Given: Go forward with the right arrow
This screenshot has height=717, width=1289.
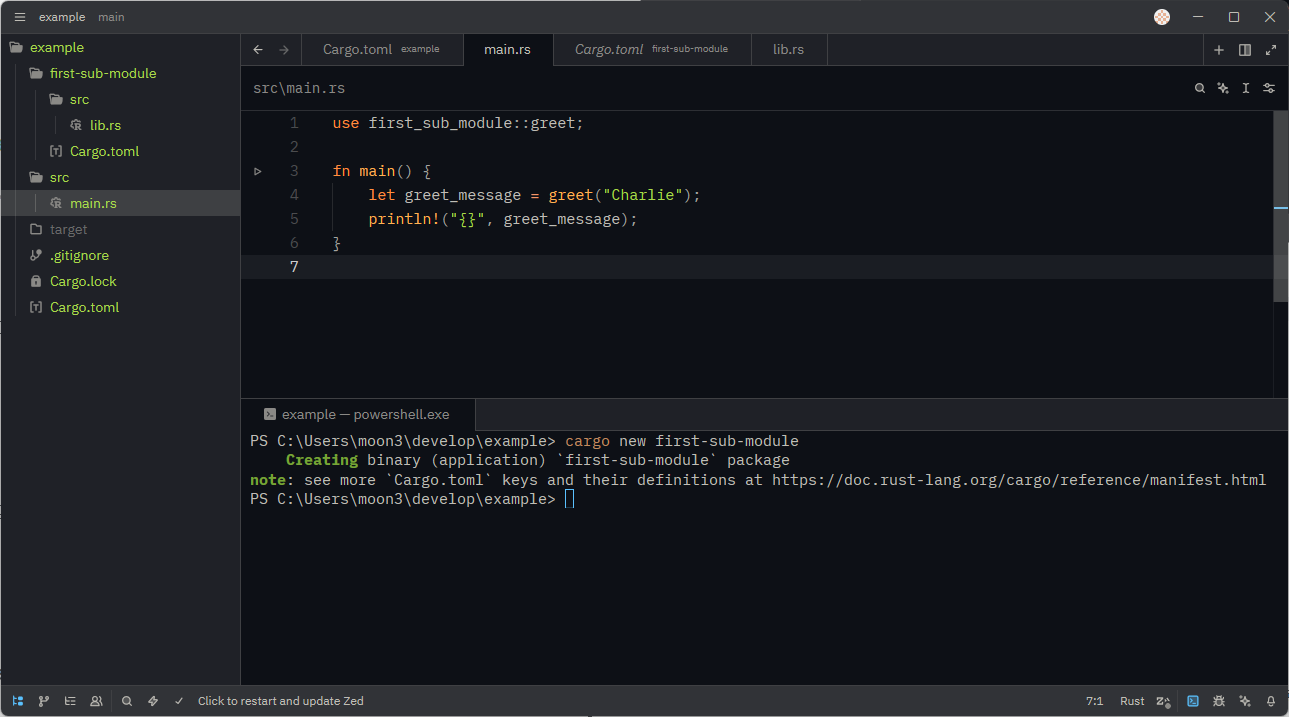Looking at the screenshot, I should click(284, 50).
